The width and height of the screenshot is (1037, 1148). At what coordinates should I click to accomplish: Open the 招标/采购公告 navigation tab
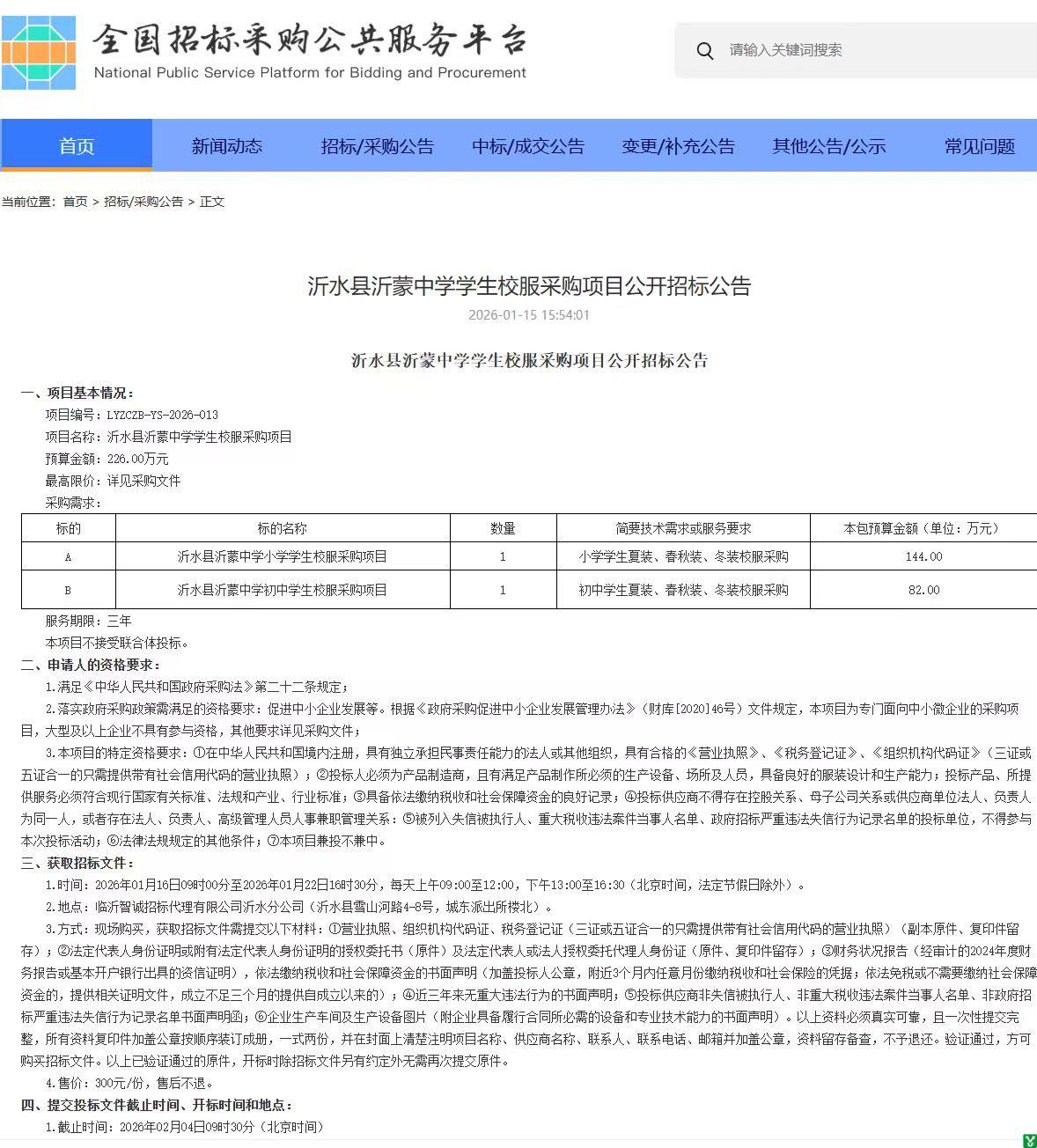378,146
